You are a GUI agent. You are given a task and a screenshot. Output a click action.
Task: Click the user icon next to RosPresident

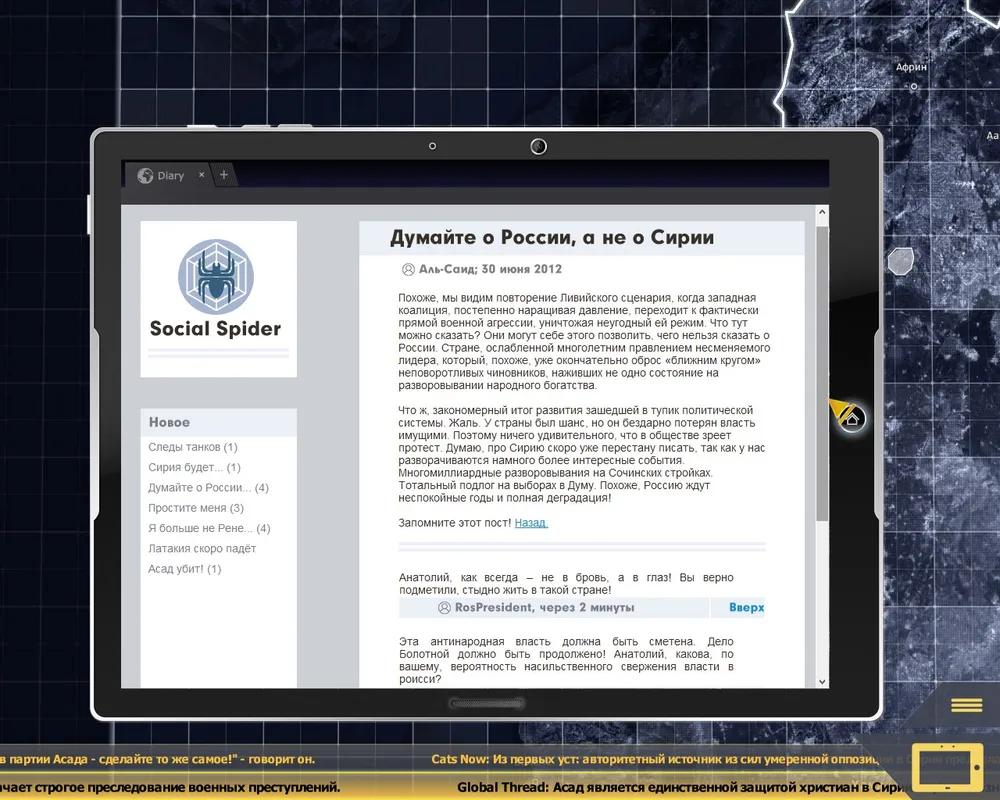point(445,608)
